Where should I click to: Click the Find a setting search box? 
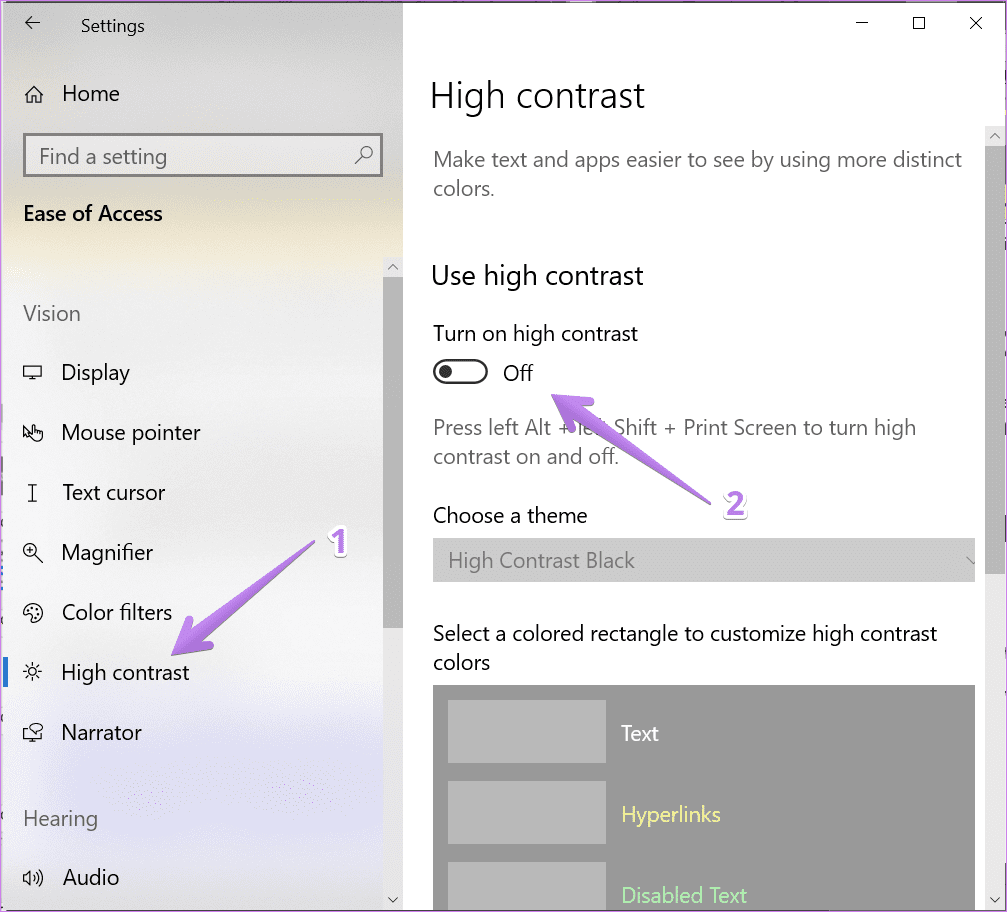point(203,155)
